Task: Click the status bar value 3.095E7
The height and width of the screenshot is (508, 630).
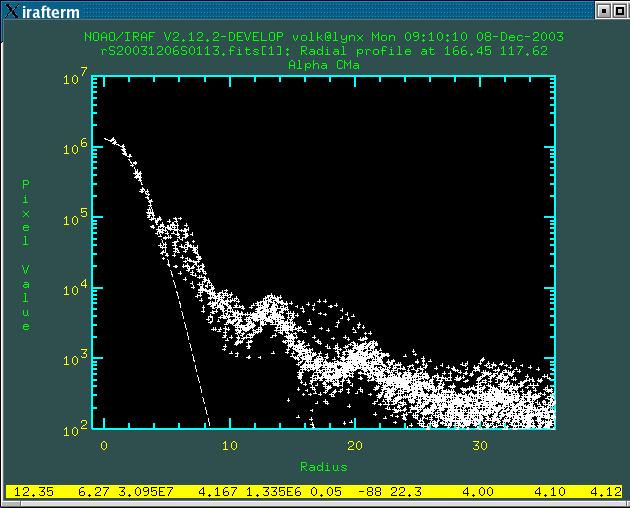Action: [146, 492]
